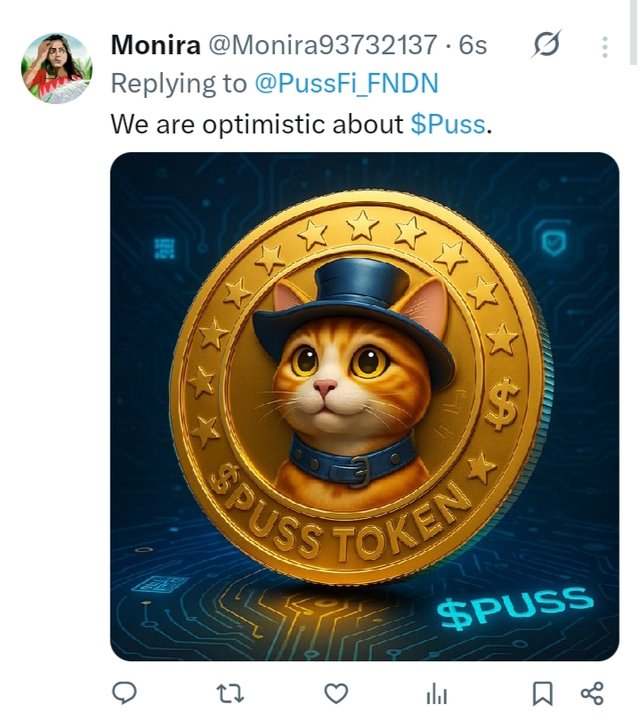This screenshot has width=640, height=720.
Task: Repost this tweet using the retweet icon
Action: [230, 693]
